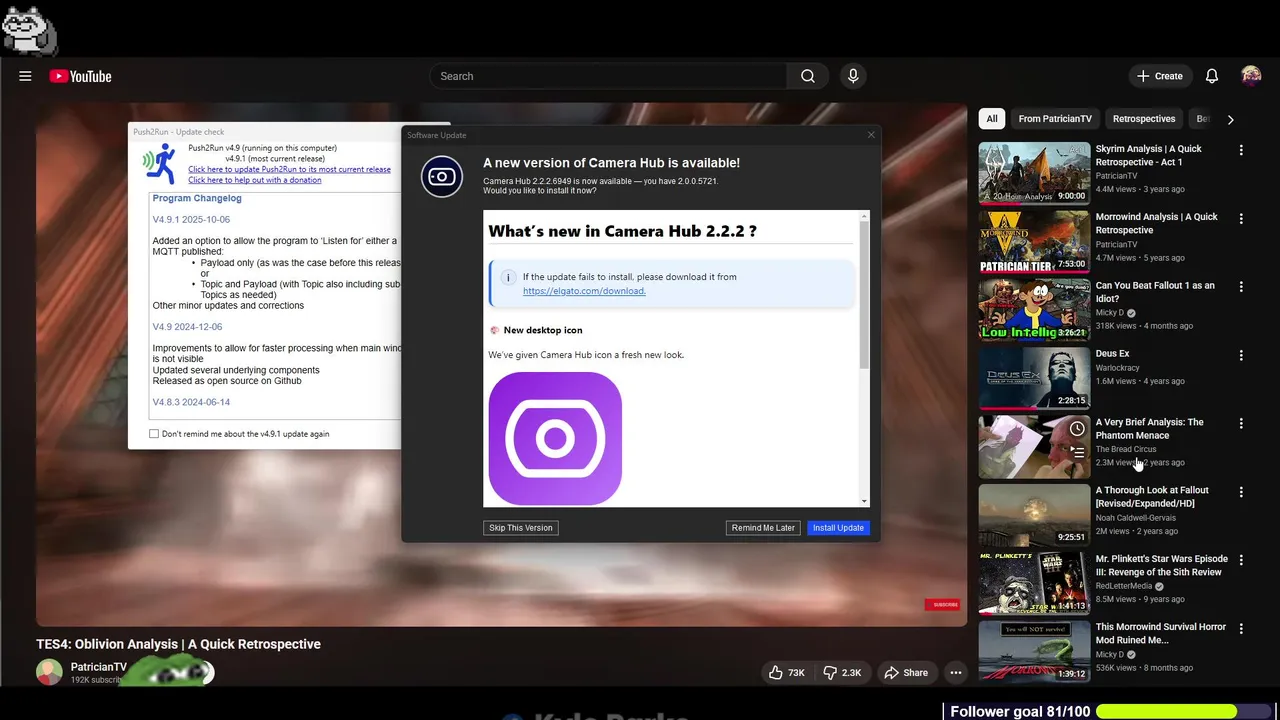This screenshot has width=1280, height=720.
Task: Click the YouTube search input field
Action: click(608, 76)
